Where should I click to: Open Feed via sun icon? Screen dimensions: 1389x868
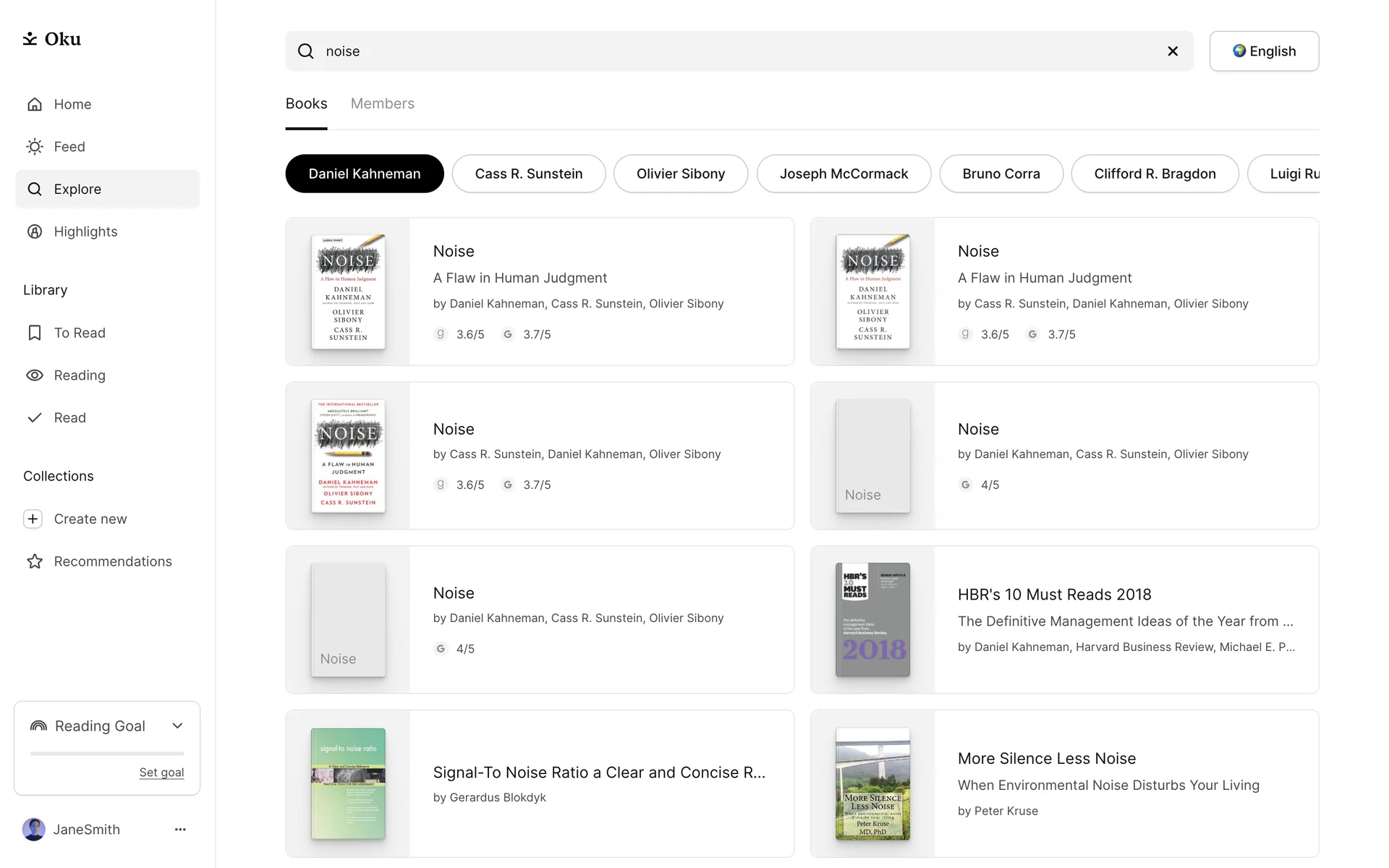point(35,147)
